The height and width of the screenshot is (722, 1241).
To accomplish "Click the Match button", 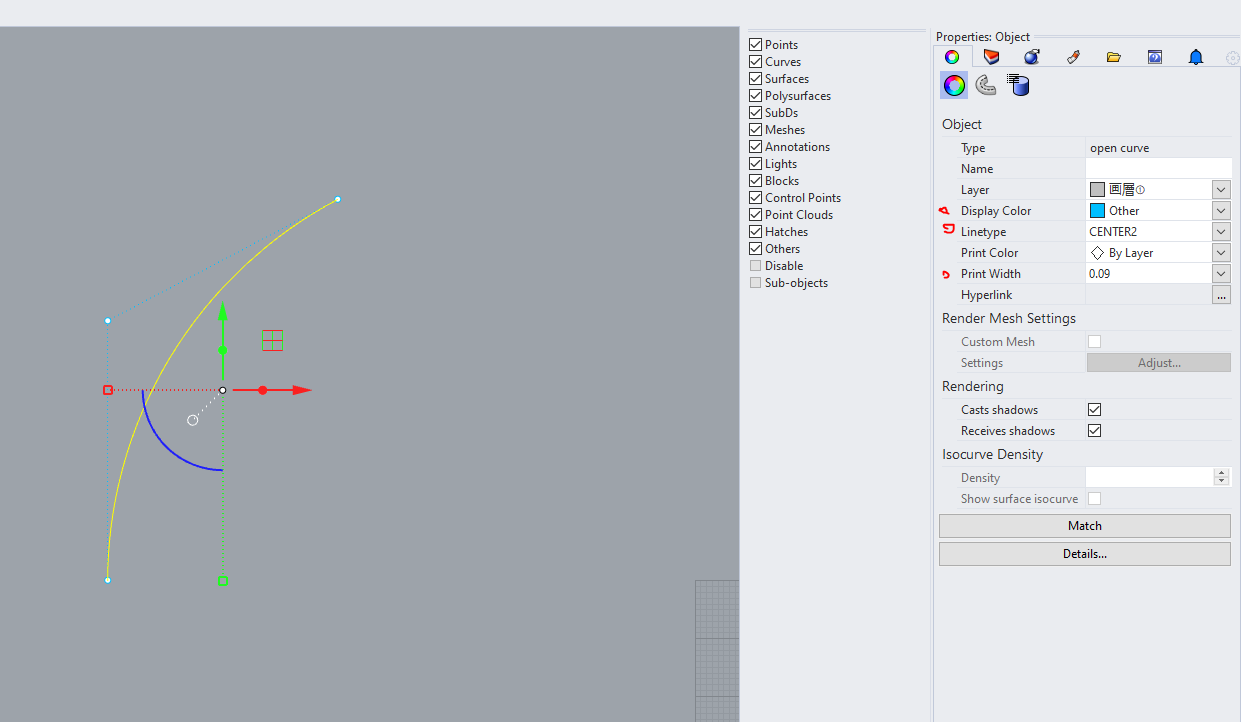I will coord(1085,526).
